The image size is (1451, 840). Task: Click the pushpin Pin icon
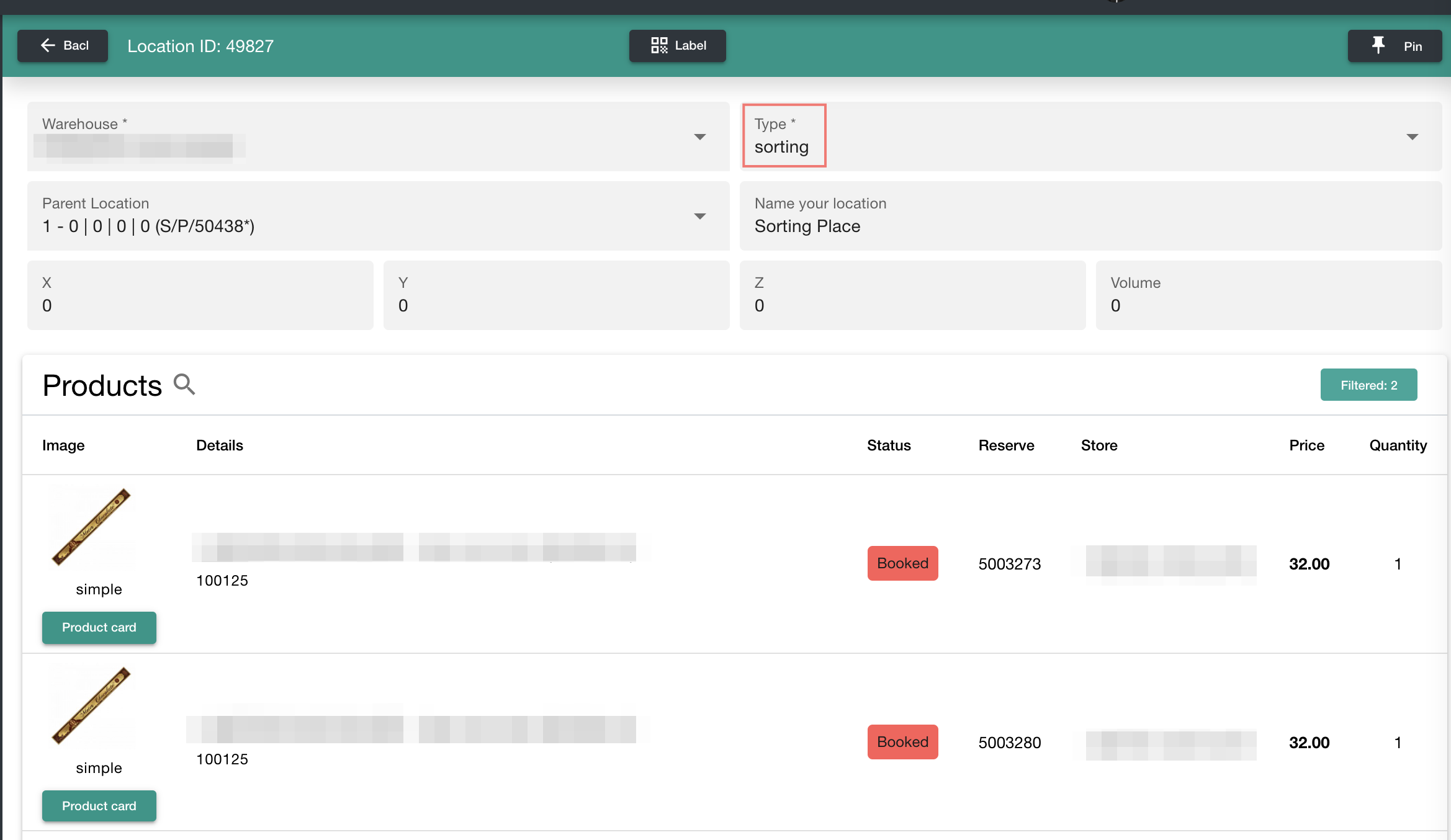tap(1378, 45)
